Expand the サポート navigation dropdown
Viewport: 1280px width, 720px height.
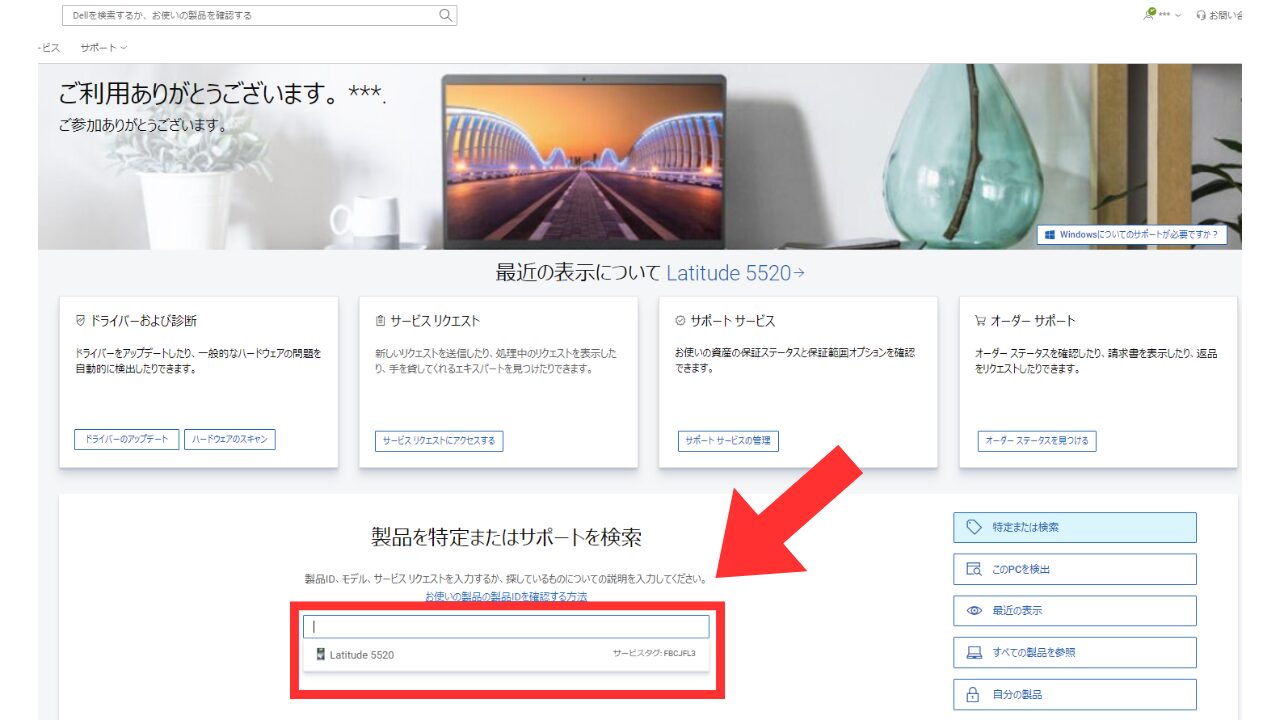pyautogui.click(x=103, y=48)
